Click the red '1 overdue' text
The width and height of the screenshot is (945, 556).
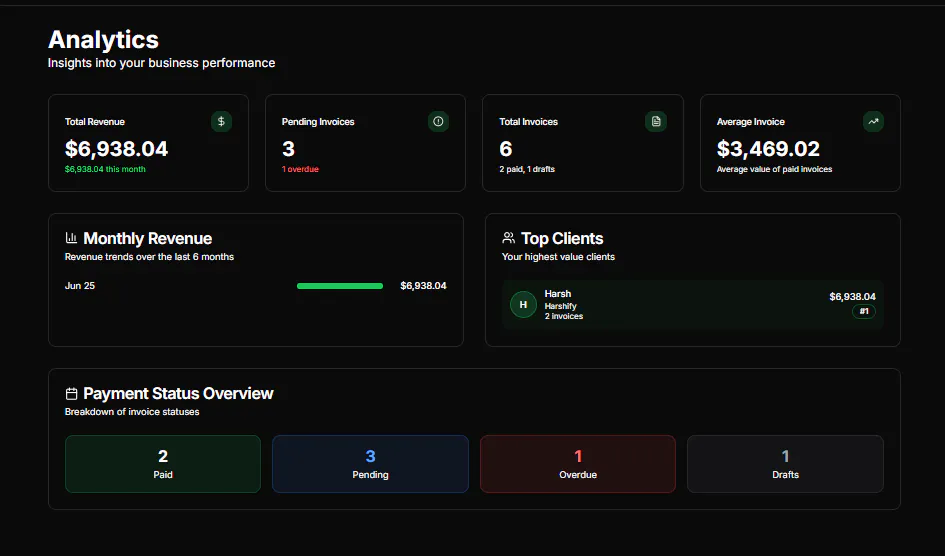click(300, 169)
